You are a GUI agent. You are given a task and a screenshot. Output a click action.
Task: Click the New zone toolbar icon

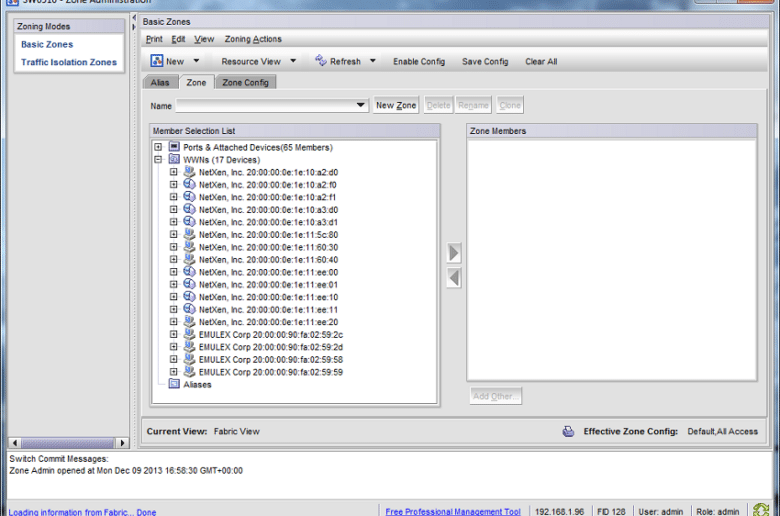coord(157,61)
